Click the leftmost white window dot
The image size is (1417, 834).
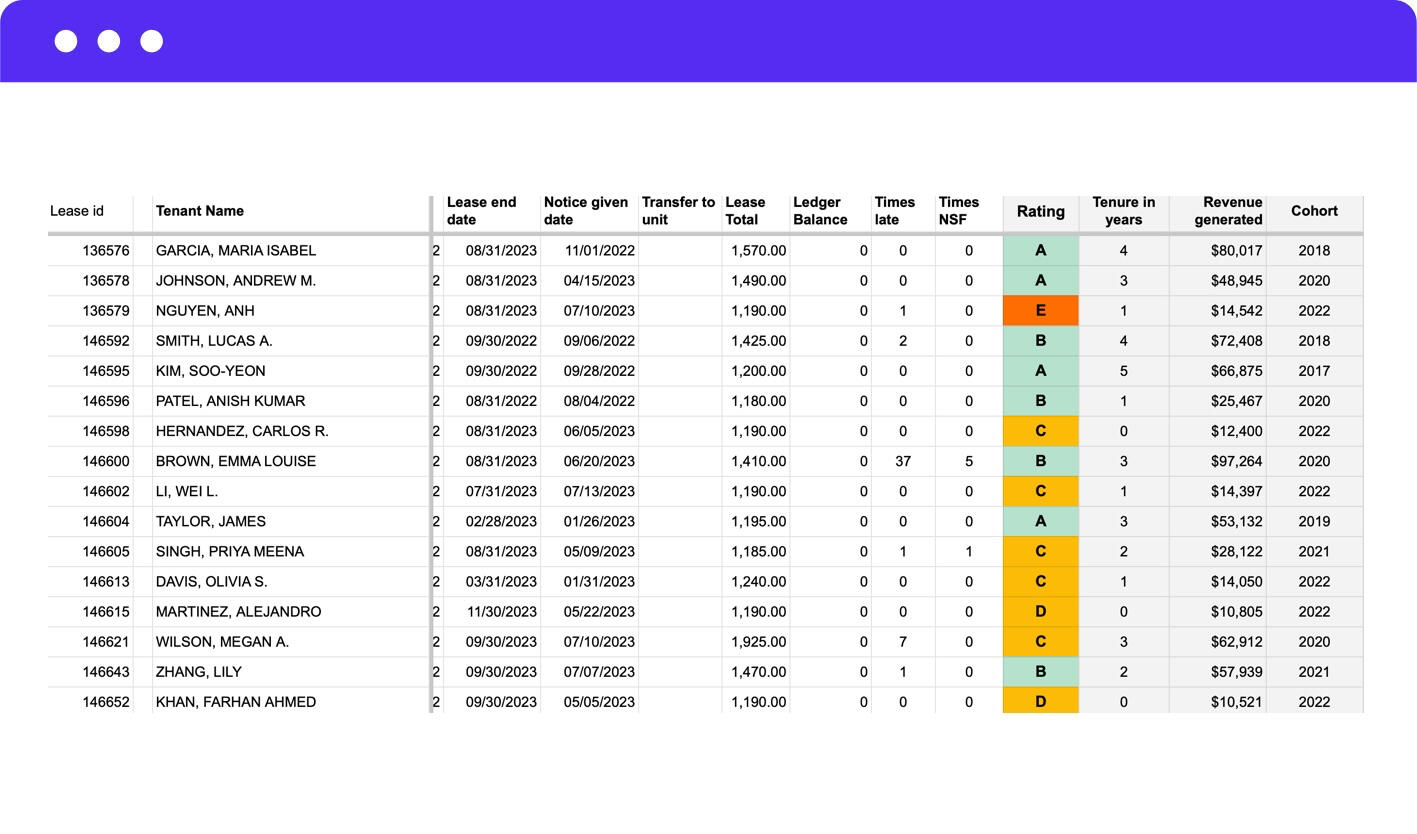click(66, 41)
